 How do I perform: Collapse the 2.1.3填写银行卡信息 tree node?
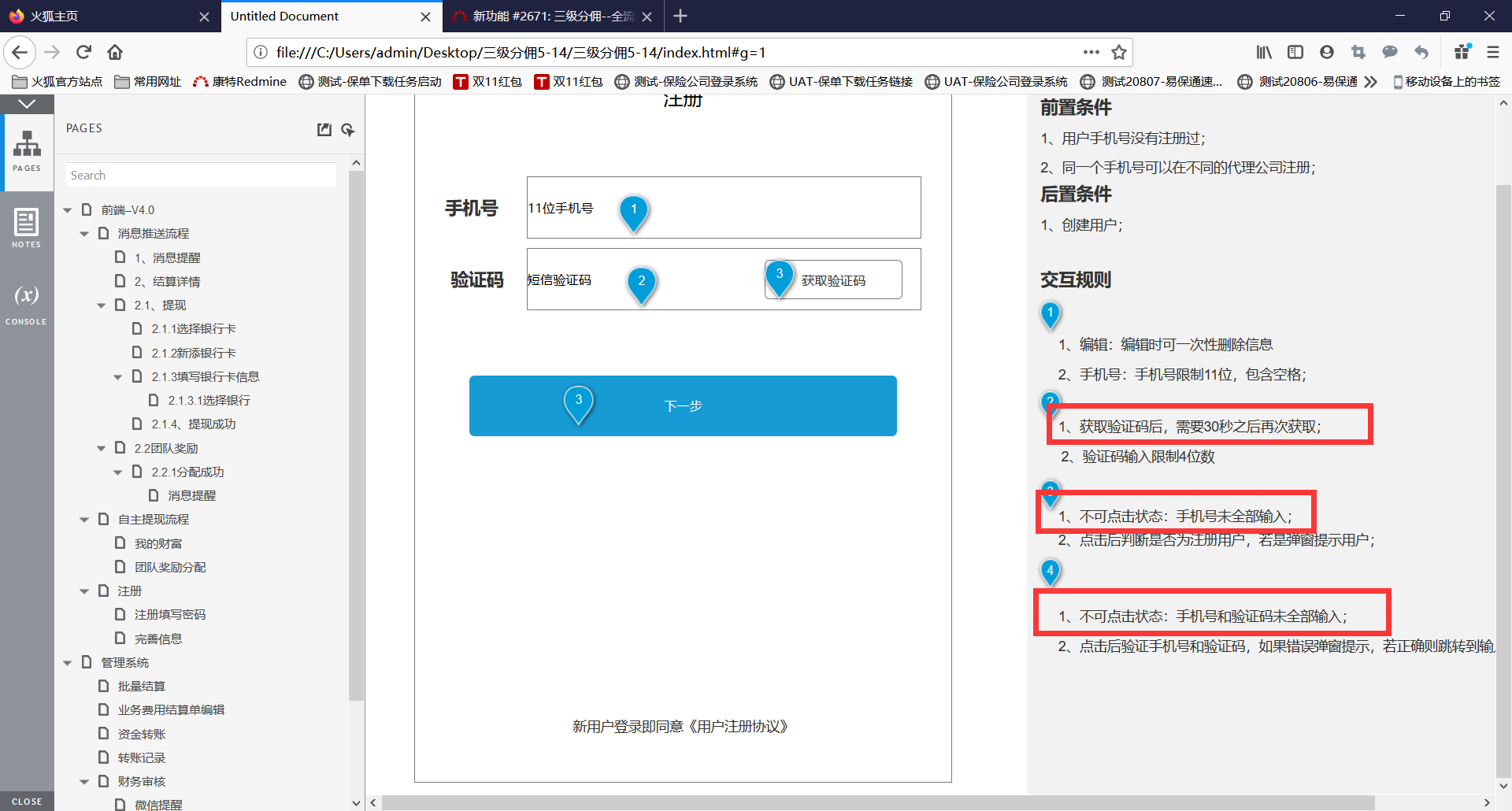[x=117, y=377]
